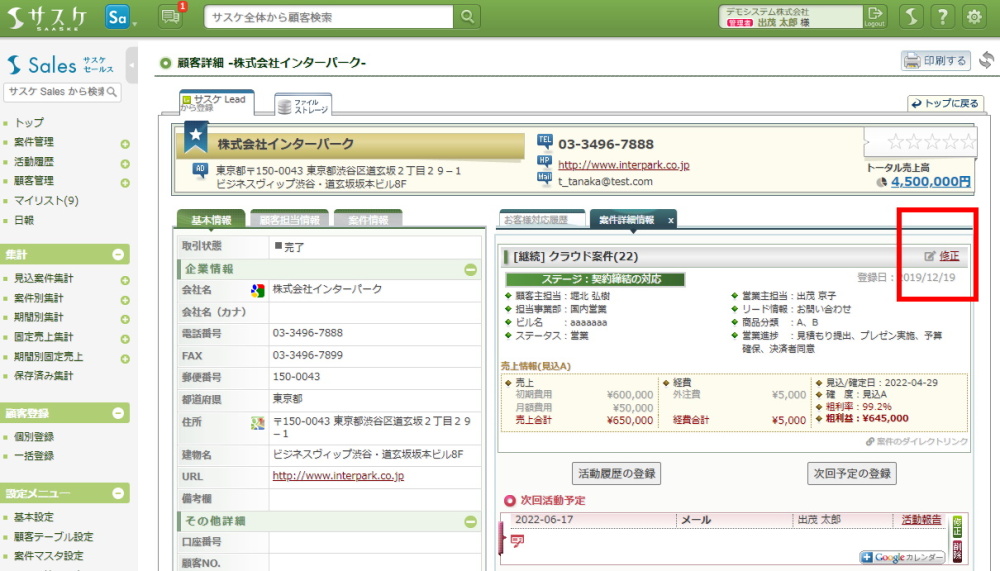Click the reload arrows icon beside print
Screen dimensions: 1000x571
tap(986, 61)
